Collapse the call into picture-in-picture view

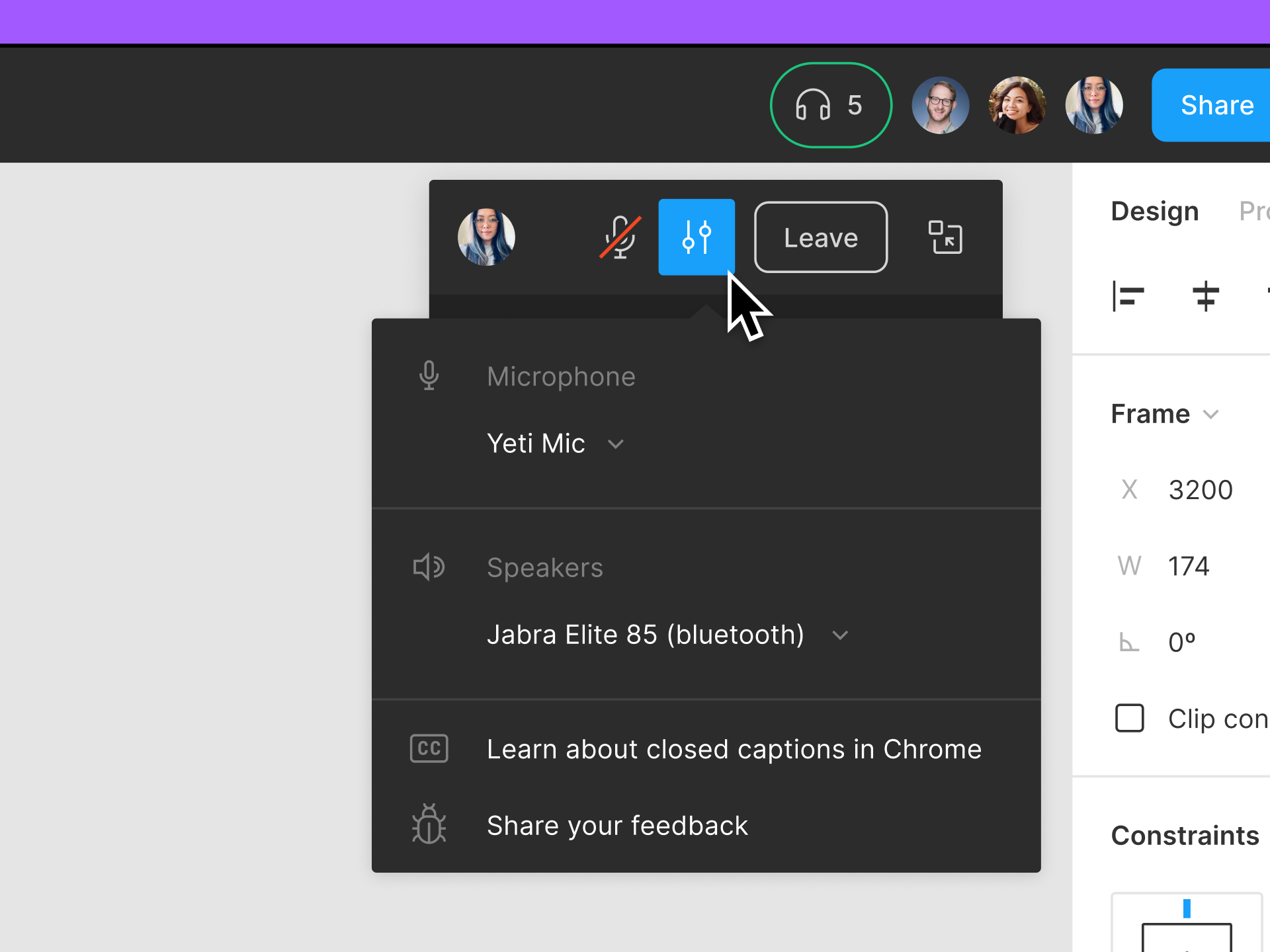[x=945, y=237]
